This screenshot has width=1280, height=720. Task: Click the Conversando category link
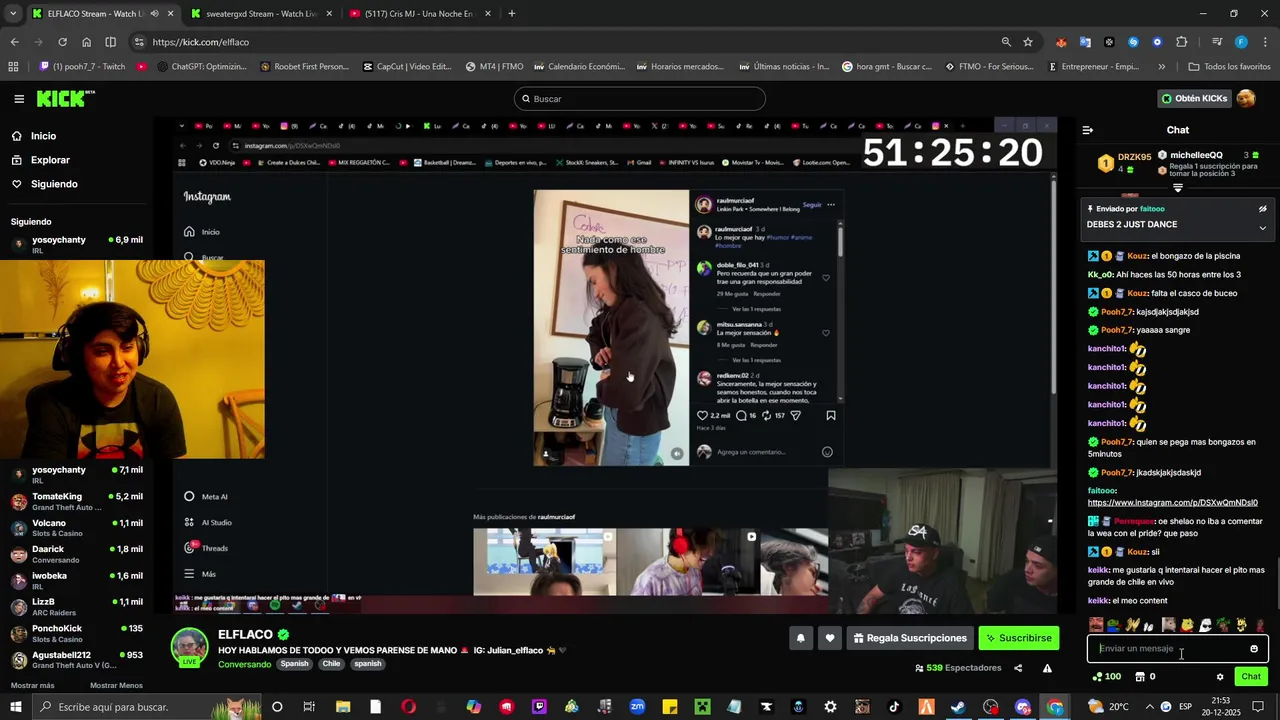[x=244, y=664]
